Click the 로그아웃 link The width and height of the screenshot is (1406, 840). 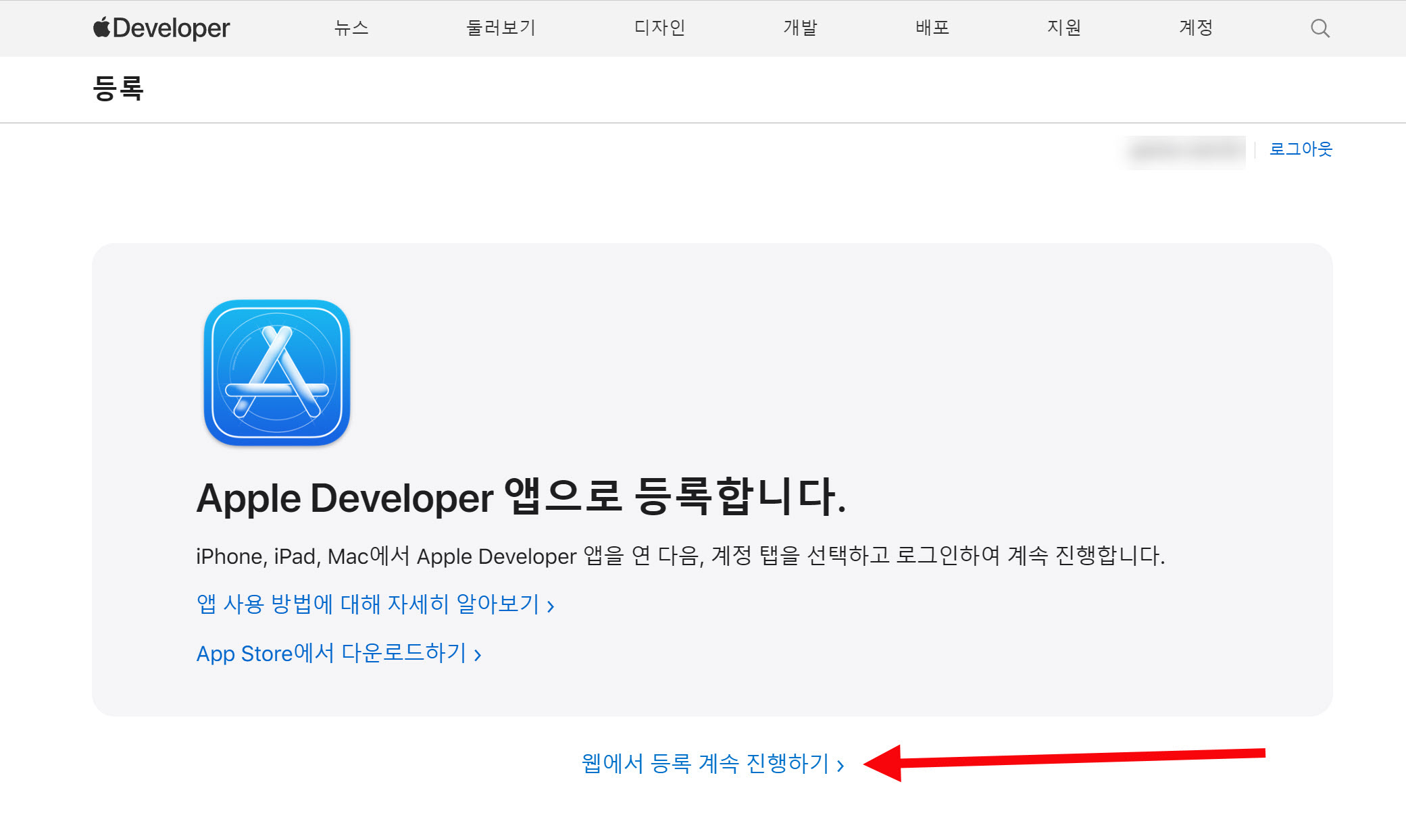pos(1301,149)
